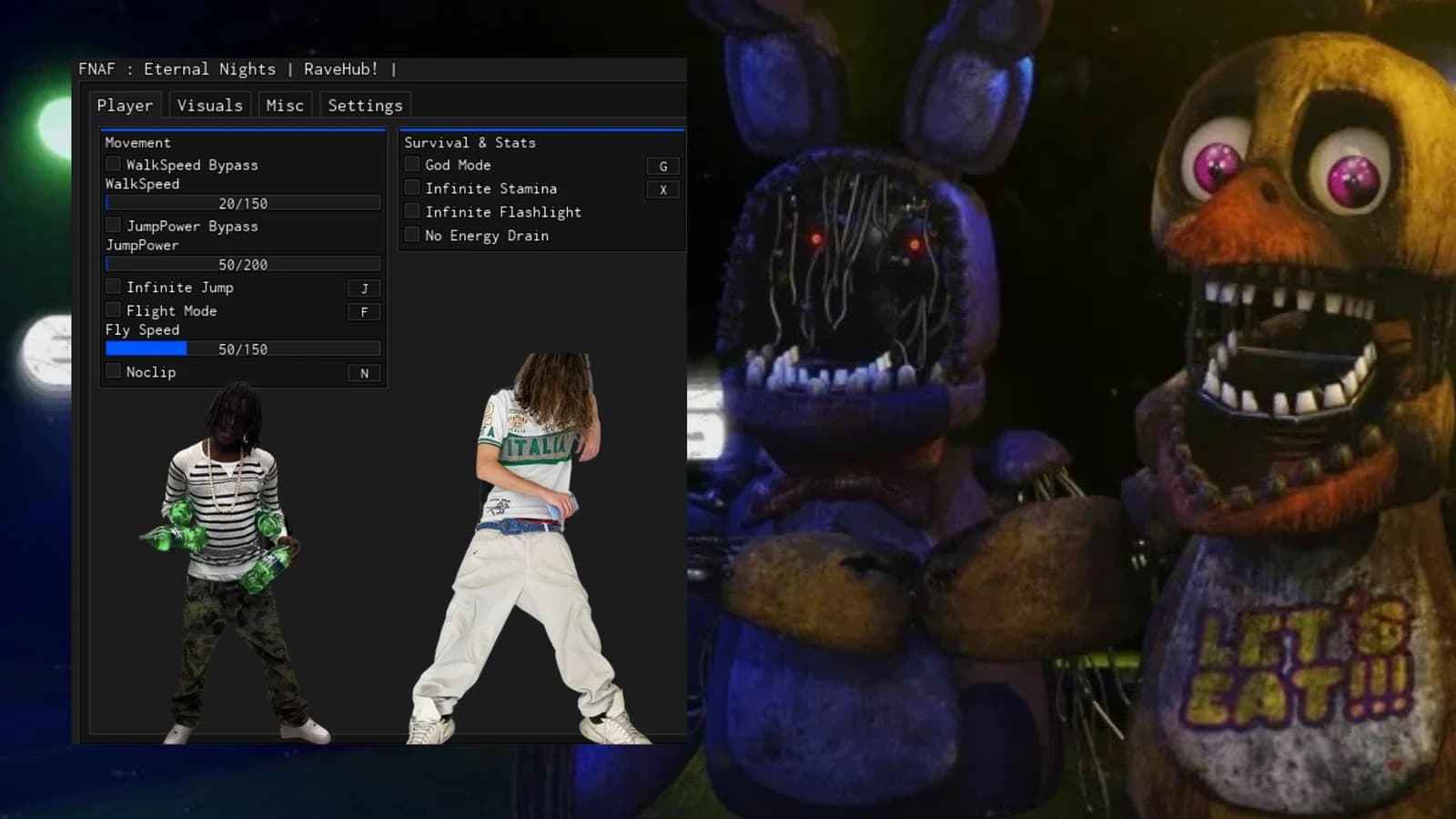Image resolution: width=1456 pixels, height=819 pixels.
Task: Switch to the Player tab
Action: 125,106
